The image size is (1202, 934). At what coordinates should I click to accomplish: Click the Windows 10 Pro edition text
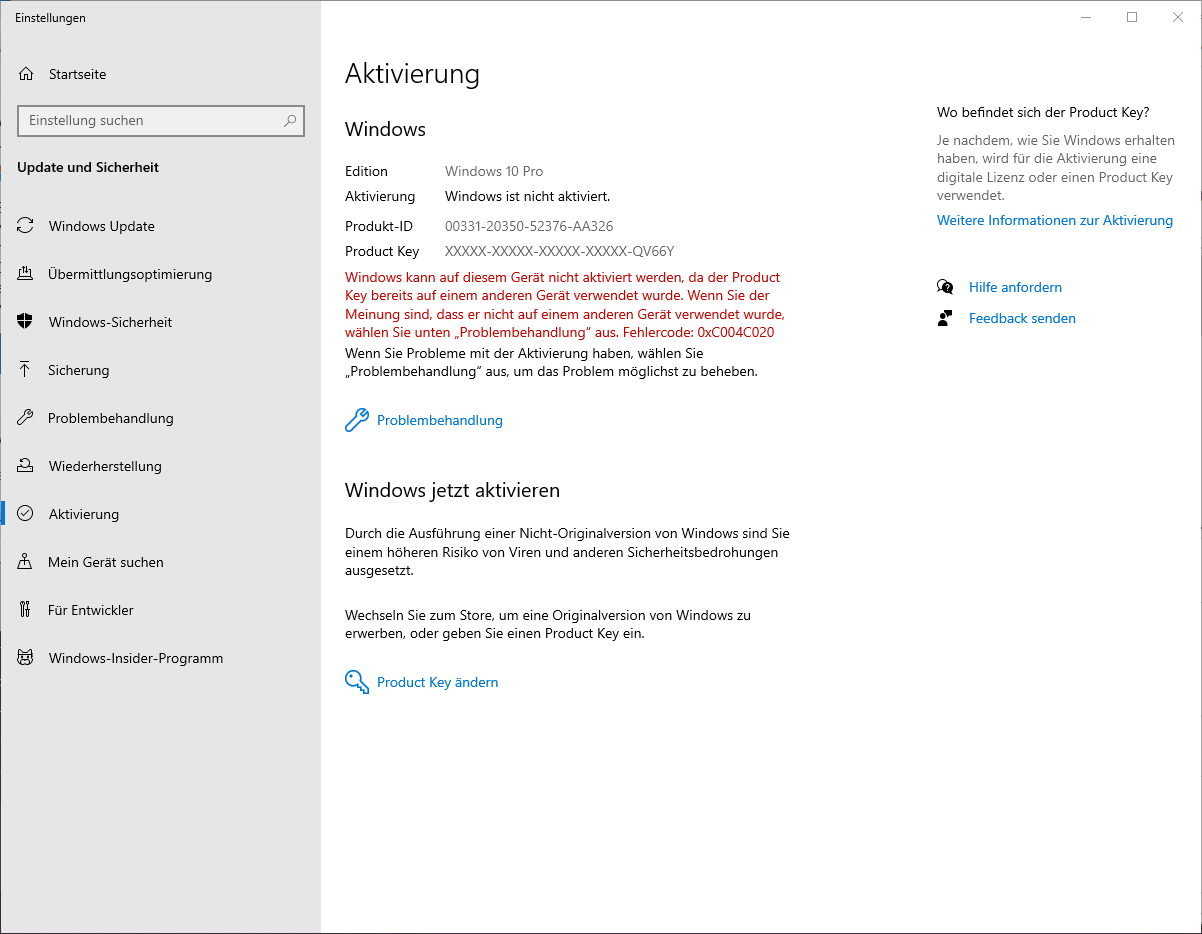click(x=494, y=172)
